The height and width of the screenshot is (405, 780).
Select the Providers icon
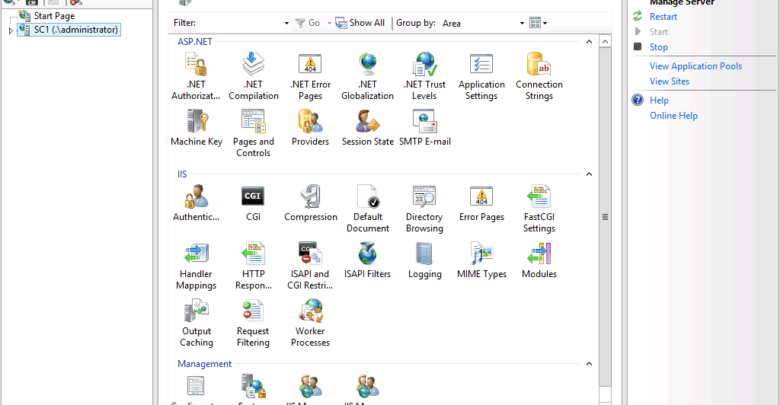(310, 128)
